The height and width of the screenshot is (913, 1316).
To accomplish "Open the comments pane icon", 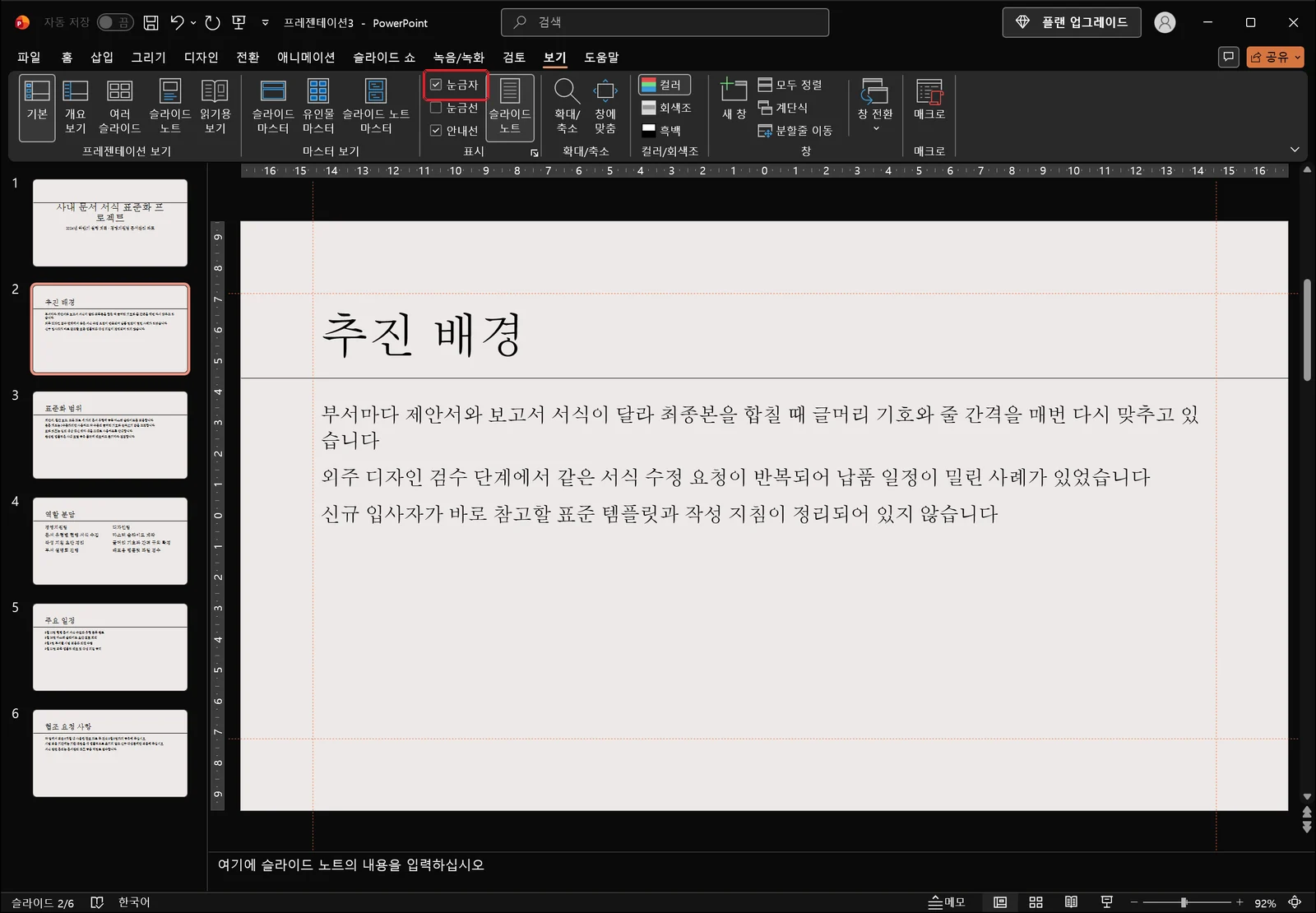I will [x=1228, y=57].
